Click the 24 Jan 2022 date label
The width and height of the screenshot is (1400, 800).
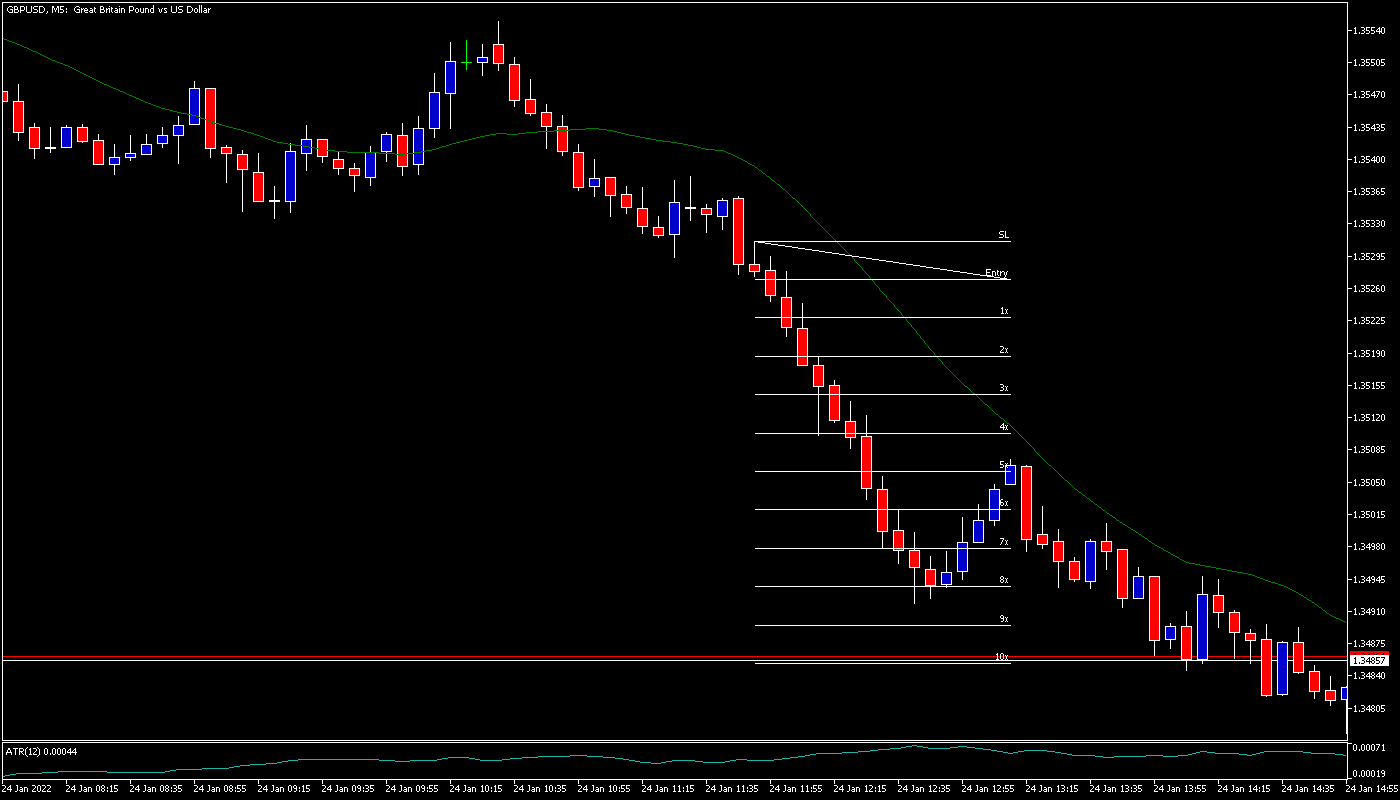26,789
